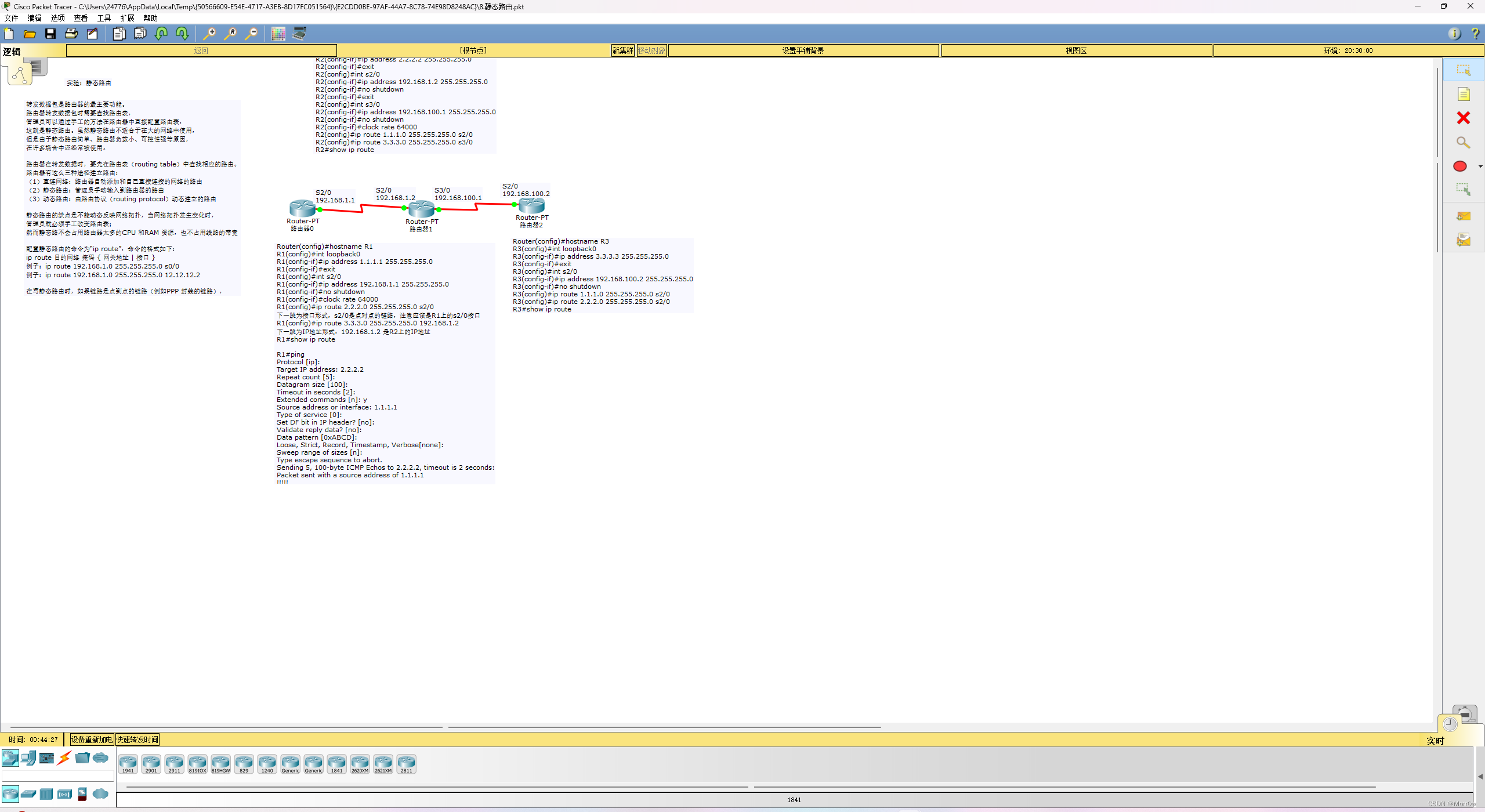Click the Paste icon in toolbar
The width and height of the screenshot is (1485, 812).
point(140,34)
